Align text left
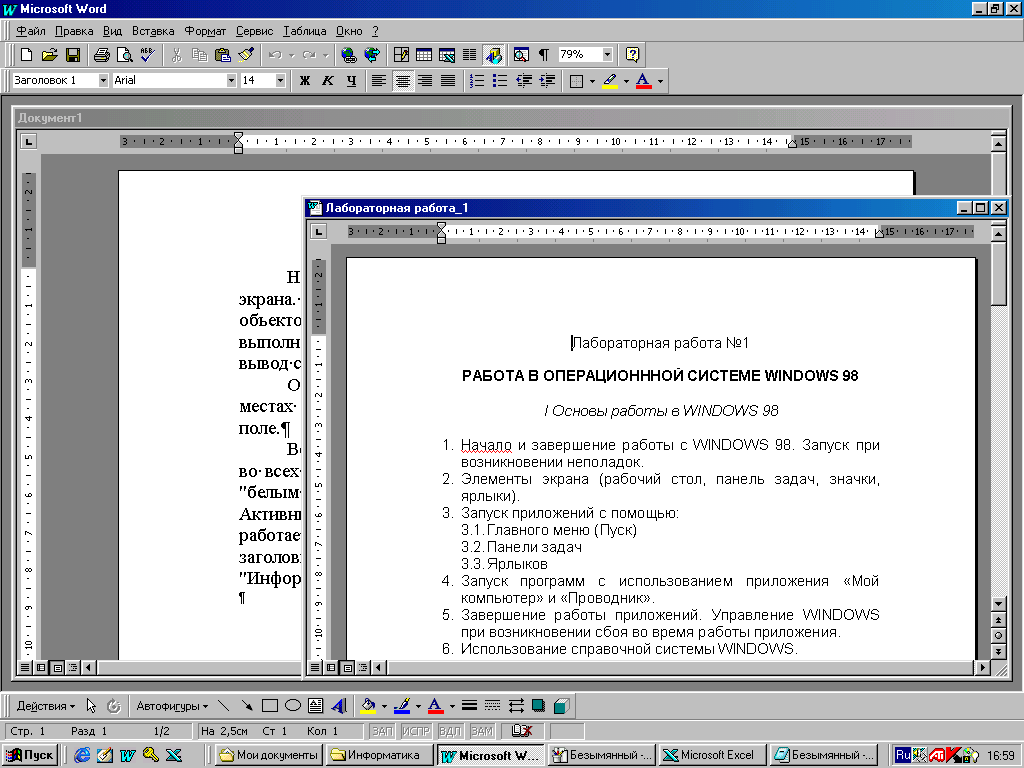Image resolution: width=1024 pixels, height=768 pixels. 379,80
